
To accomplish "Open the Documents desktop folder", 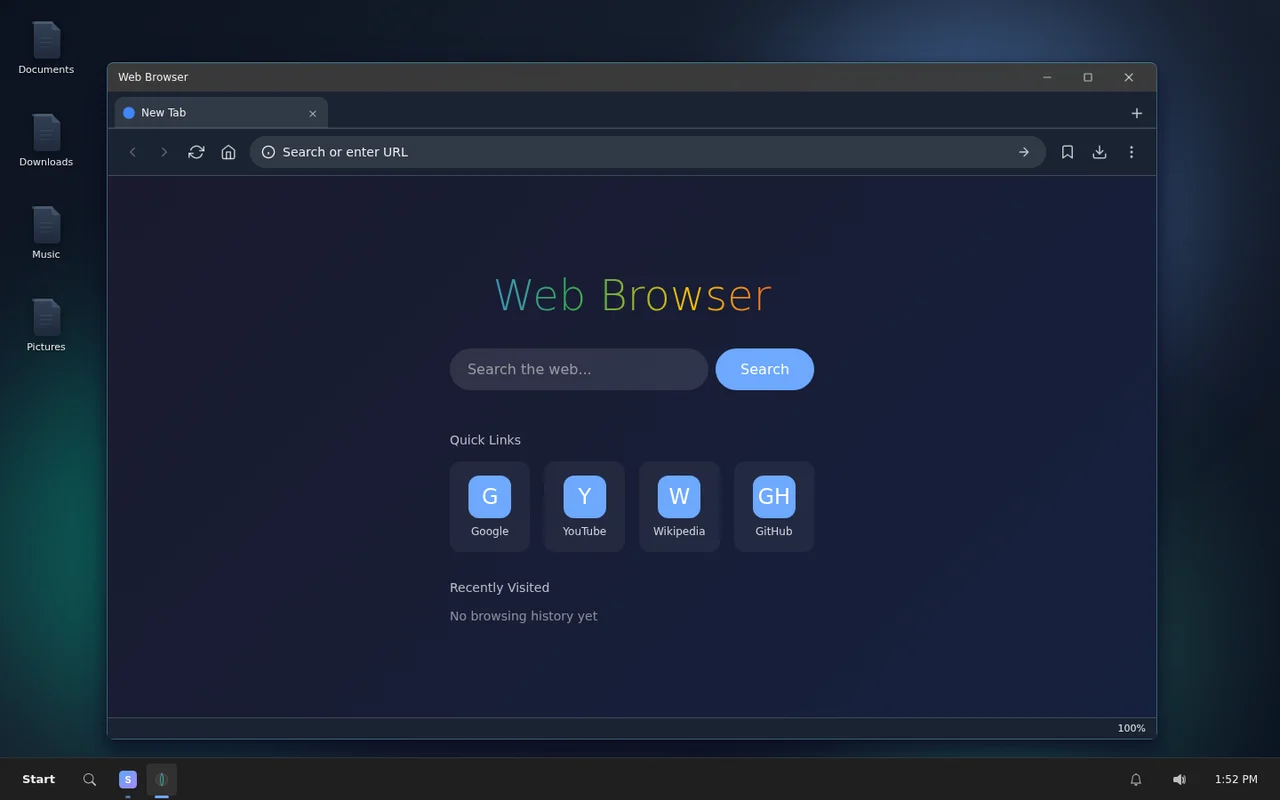I will tap(46, 48).
